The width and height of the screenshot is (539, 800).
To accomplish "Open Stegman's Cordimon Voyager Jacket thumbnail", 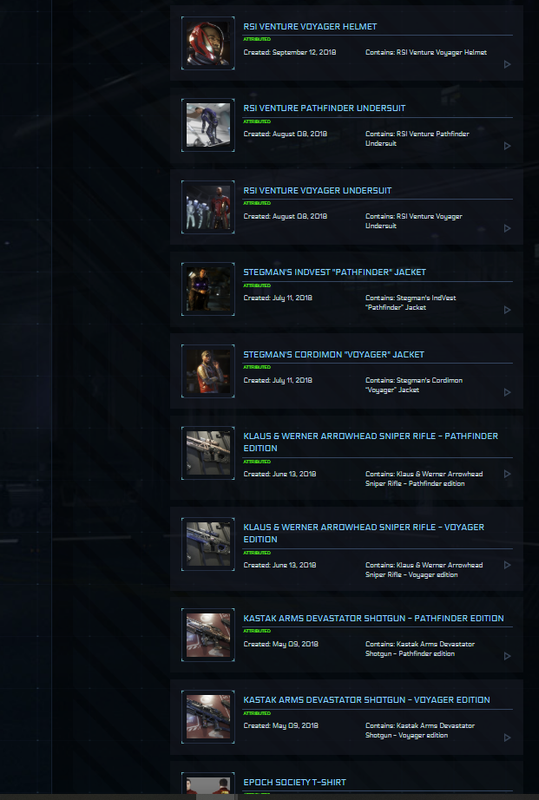I will pos(208,371).
